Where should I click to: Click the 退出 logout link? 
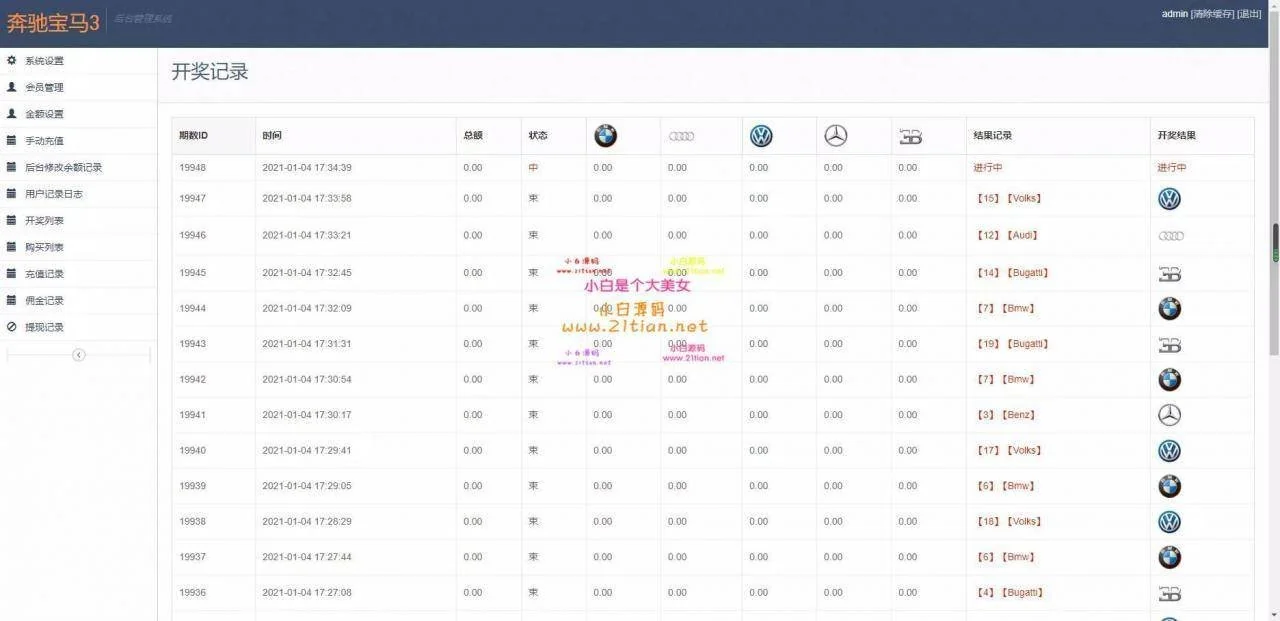pos(1249,14)
